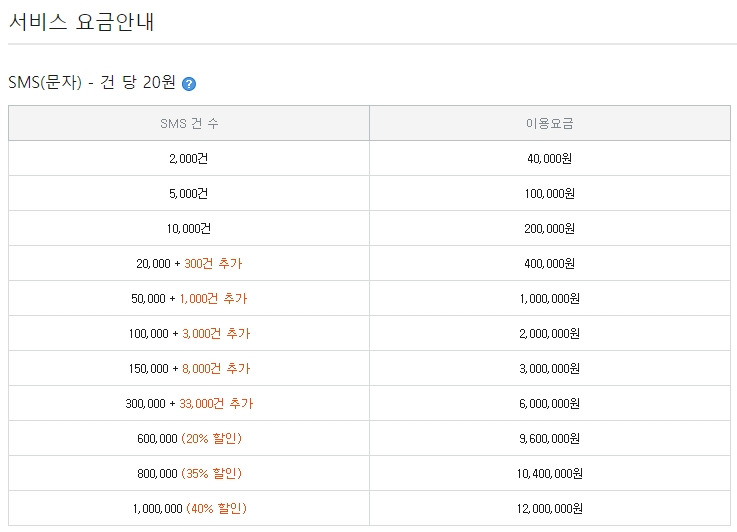Select the 2,000,000원 price cell
737x532 pixels.
(549, 333)
